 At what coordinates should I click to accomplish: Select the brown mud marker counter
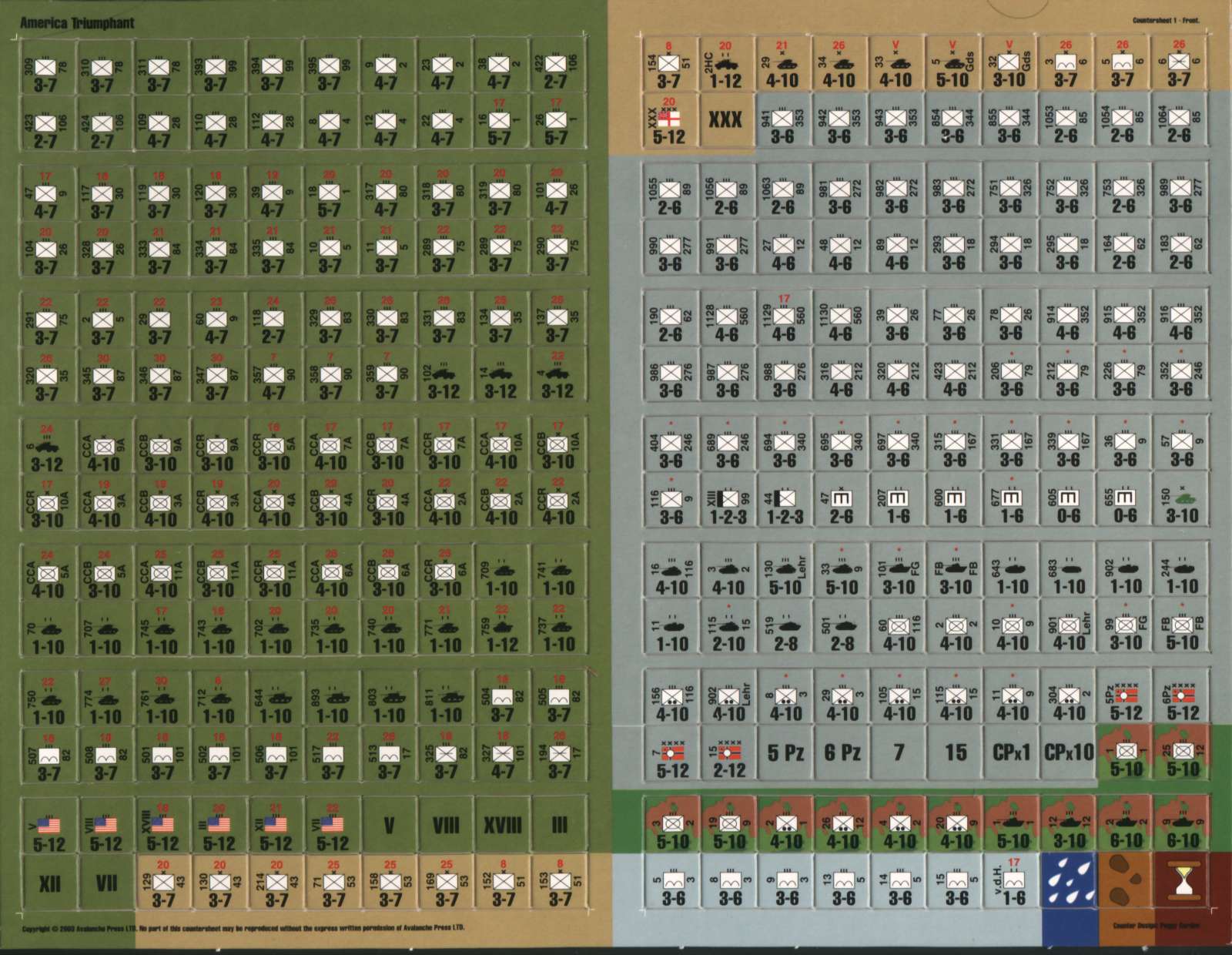[x=1126, y=881]
